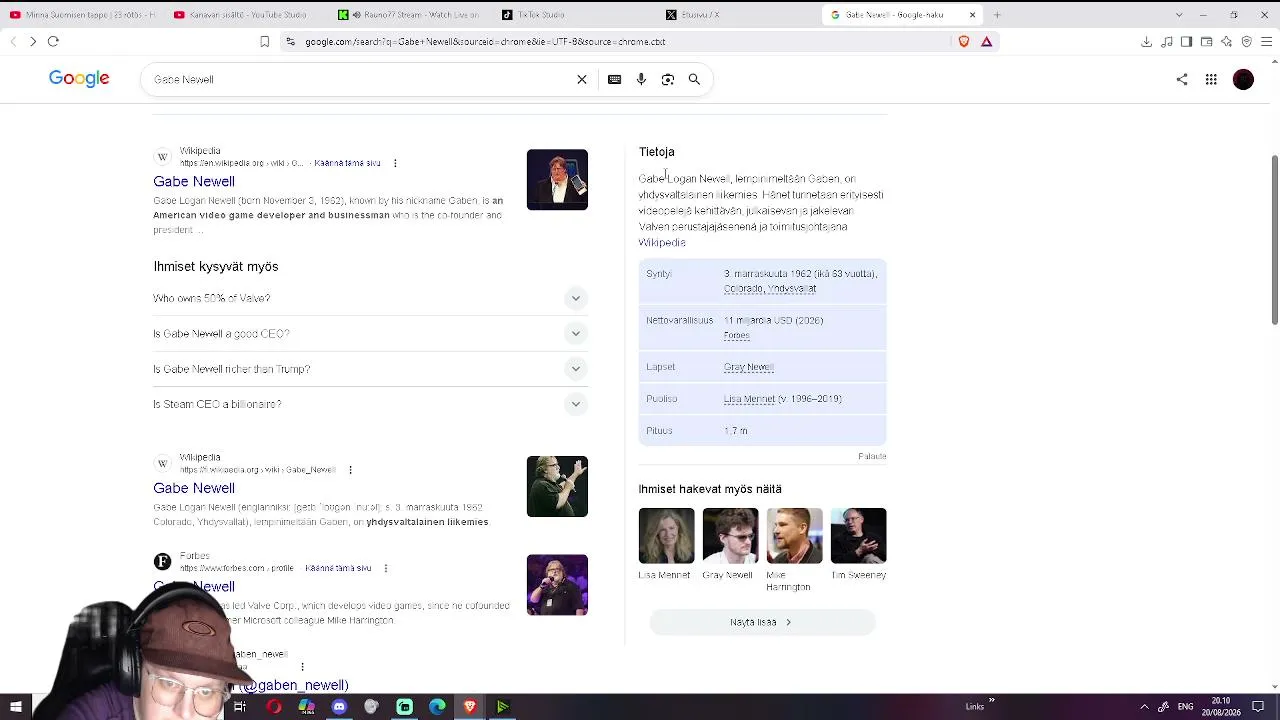Image resolution: width=1280 pixels, height=720 pixels.
Task: Search by image with Google Lens icon
Action: click(668, 79)
